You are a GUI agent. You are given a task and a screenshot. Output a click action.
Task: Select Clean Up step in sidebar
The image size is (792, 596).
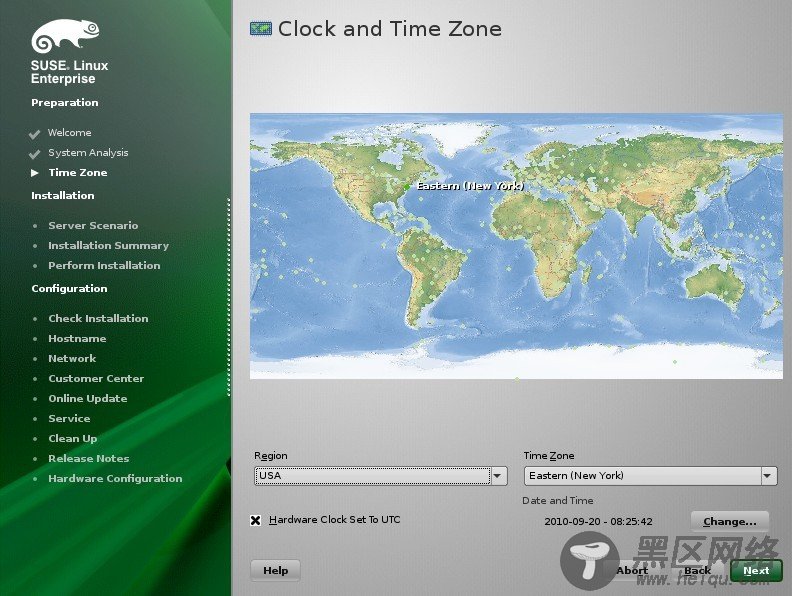pos(73,438)
